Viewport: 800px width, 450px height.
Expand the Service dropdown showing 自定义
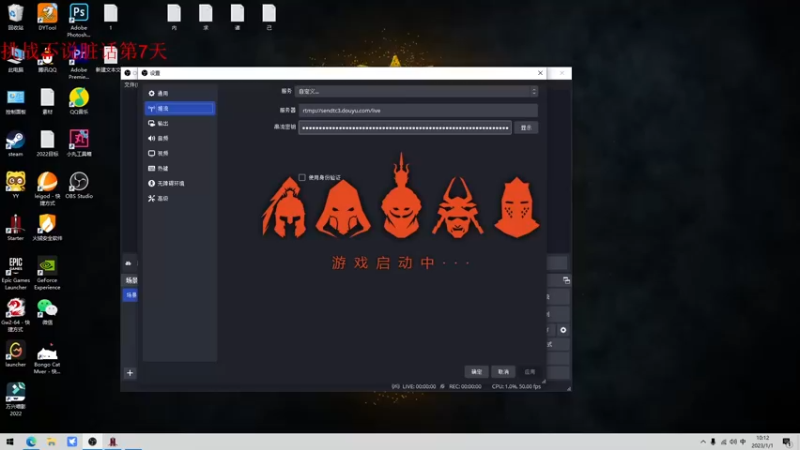point(416,91)
